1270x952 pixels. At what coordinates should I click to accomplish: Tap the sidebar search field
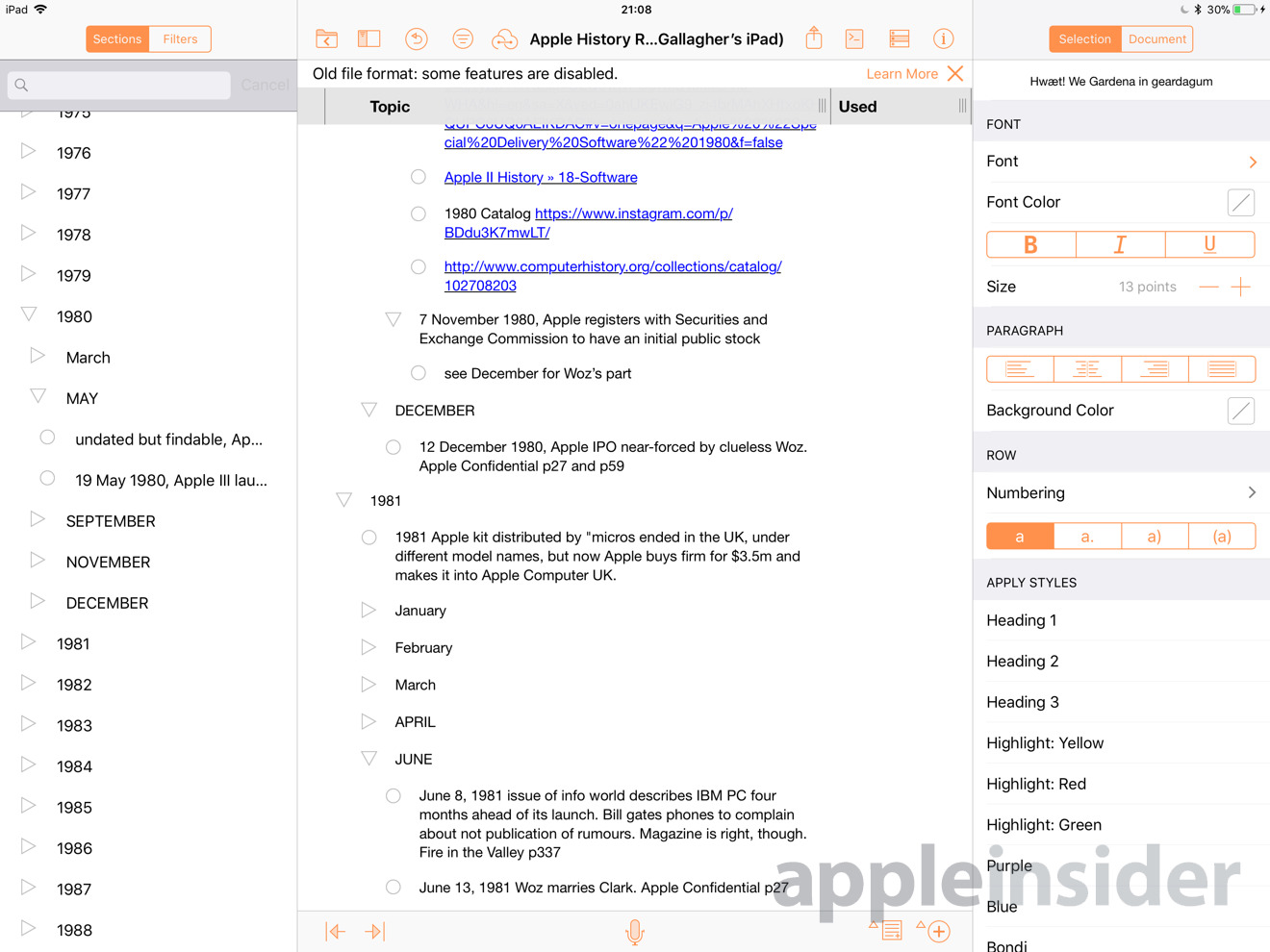click(119, 86)
